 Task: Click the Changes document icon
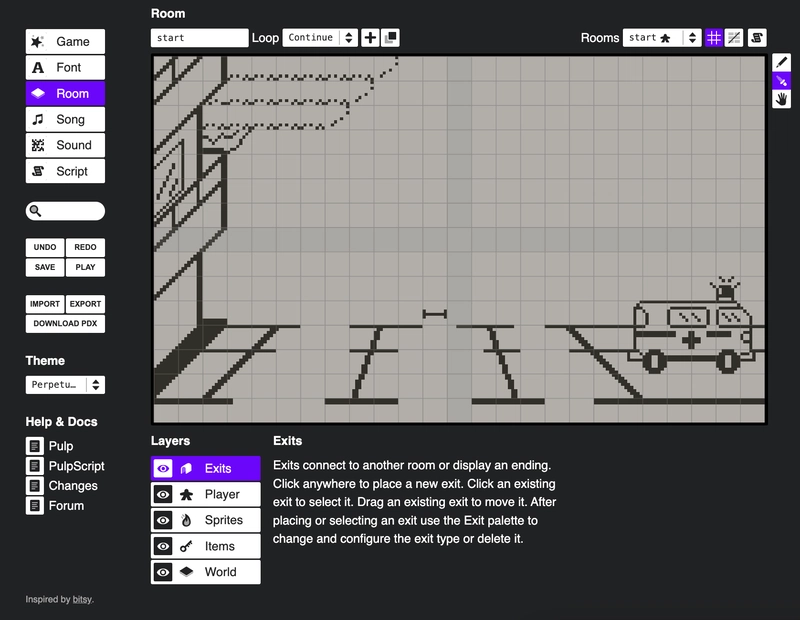pos(35,486)
